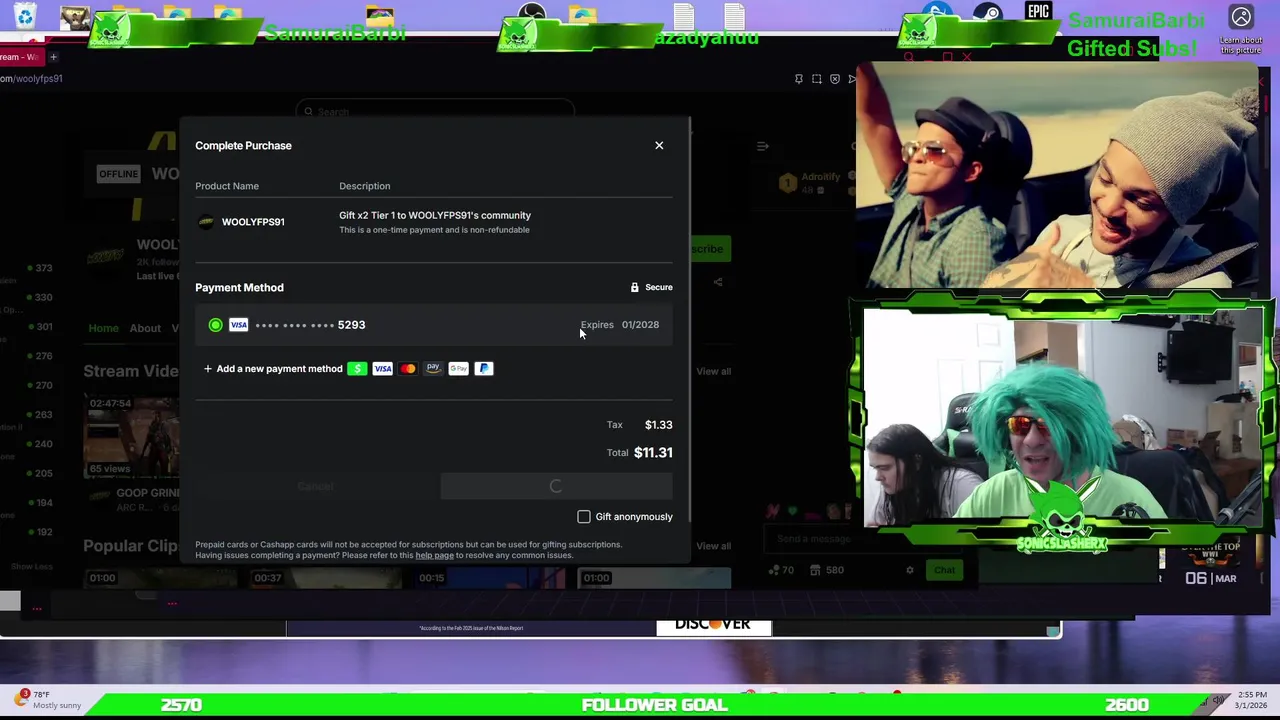Check the Gift anonymously checkbox

(x=584, y=517)
